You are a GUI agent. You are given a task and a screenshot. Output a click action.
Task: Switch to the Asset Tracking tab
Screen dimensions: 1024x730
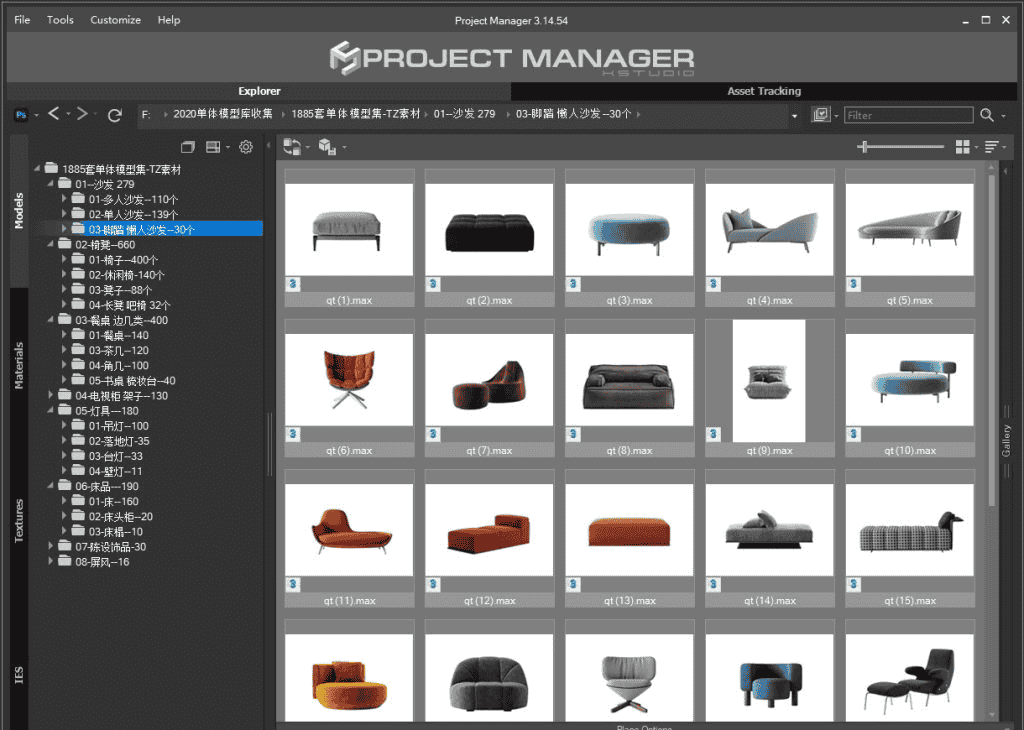pyautogui.click(x=764, y=91)
